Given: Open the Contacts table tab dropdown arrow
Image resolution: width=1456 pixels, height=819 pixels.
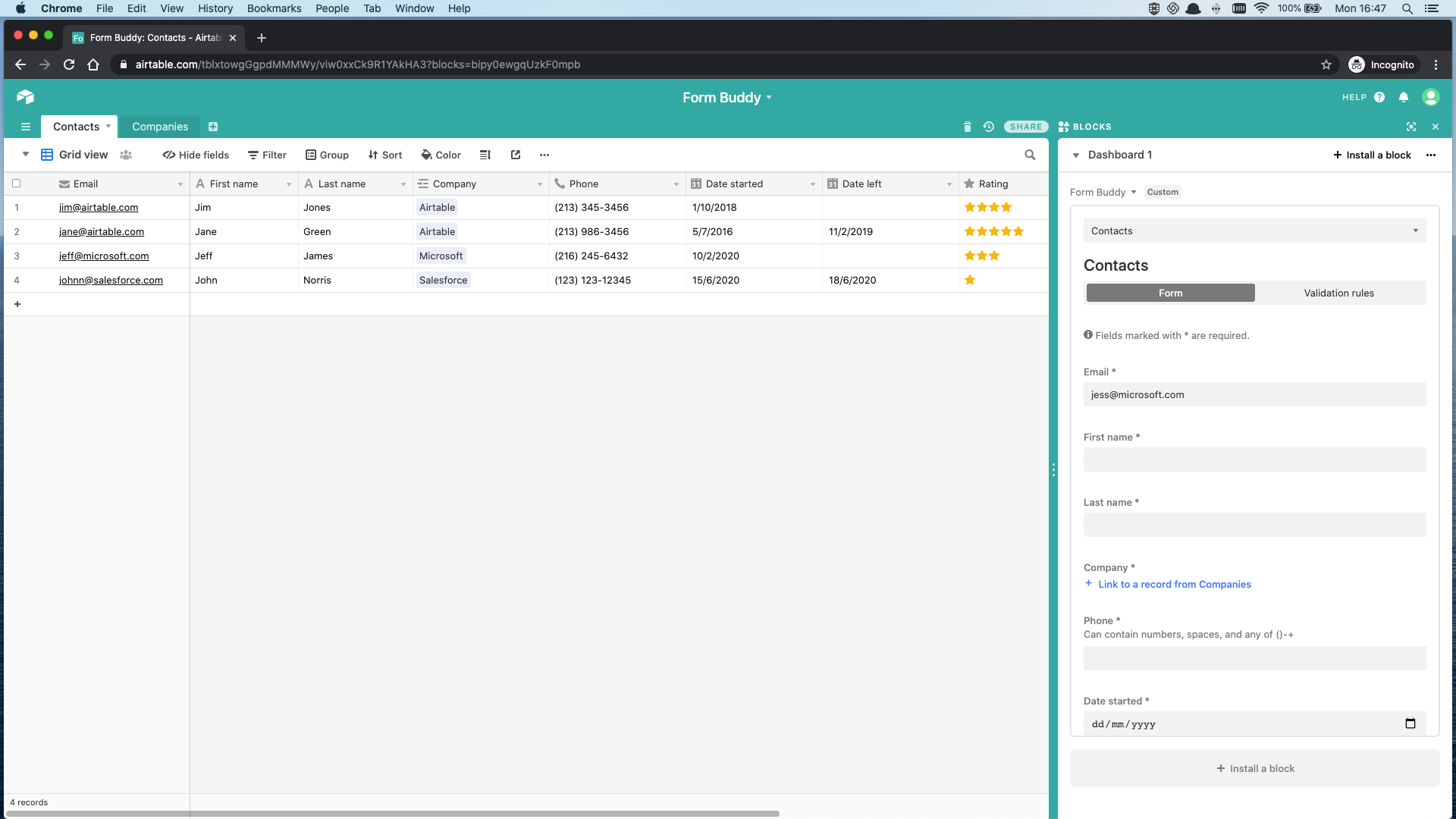Looking at the screenshot, I should pyautogui.click(x=108, y=126).
